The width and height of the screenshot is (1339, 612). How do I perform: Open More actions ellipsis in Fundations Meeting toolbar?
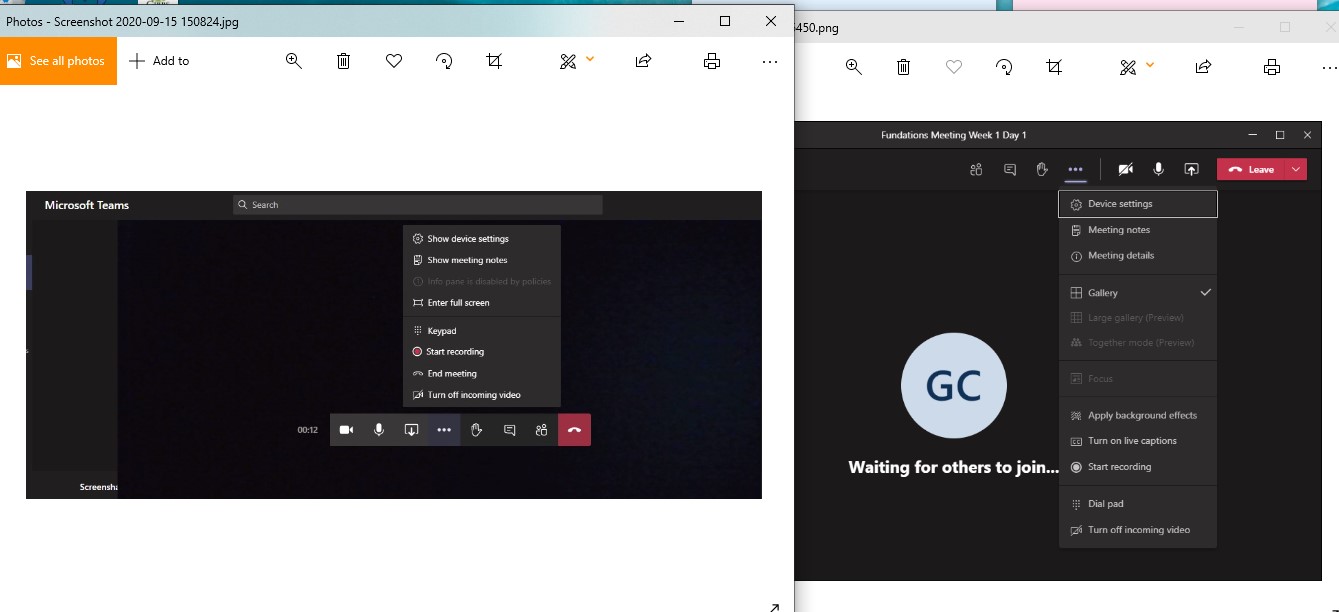pyautogui.click(x=1075, y=170)
